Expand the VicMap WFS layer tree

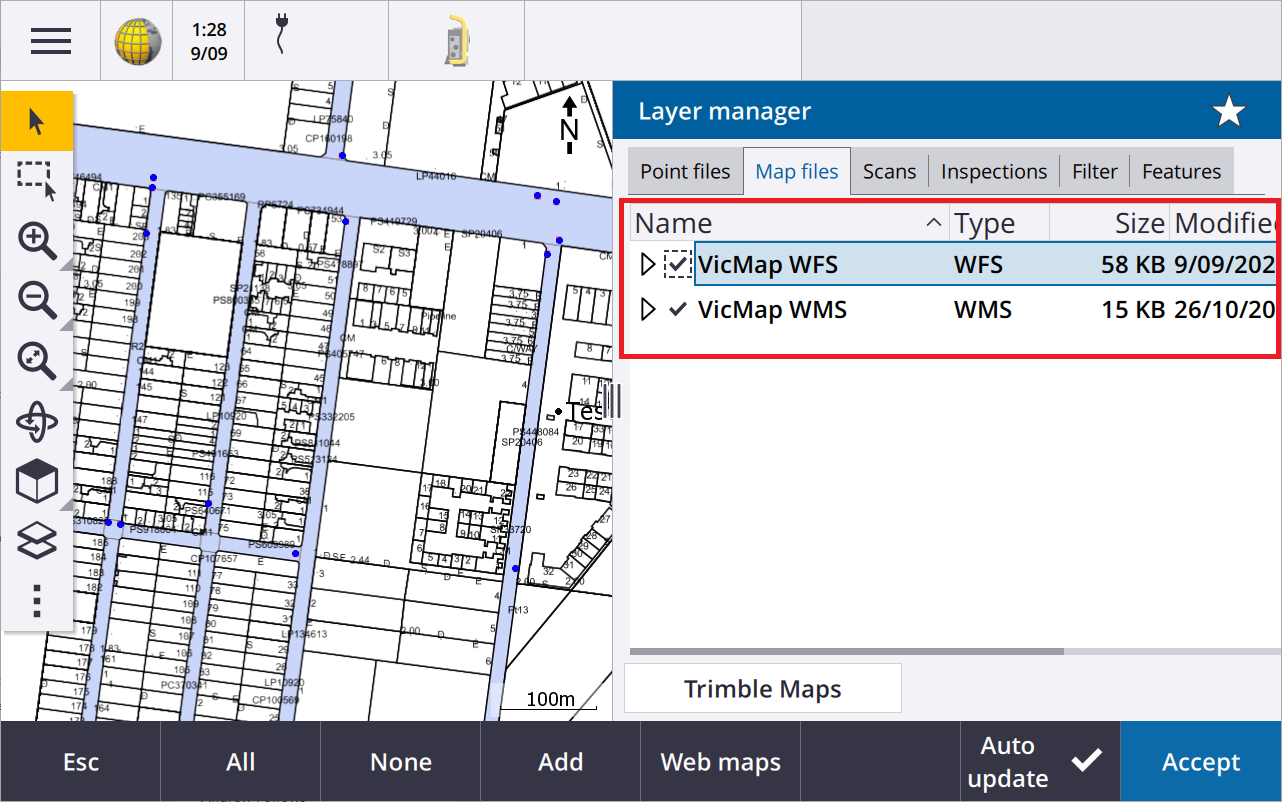coord(647,265)
